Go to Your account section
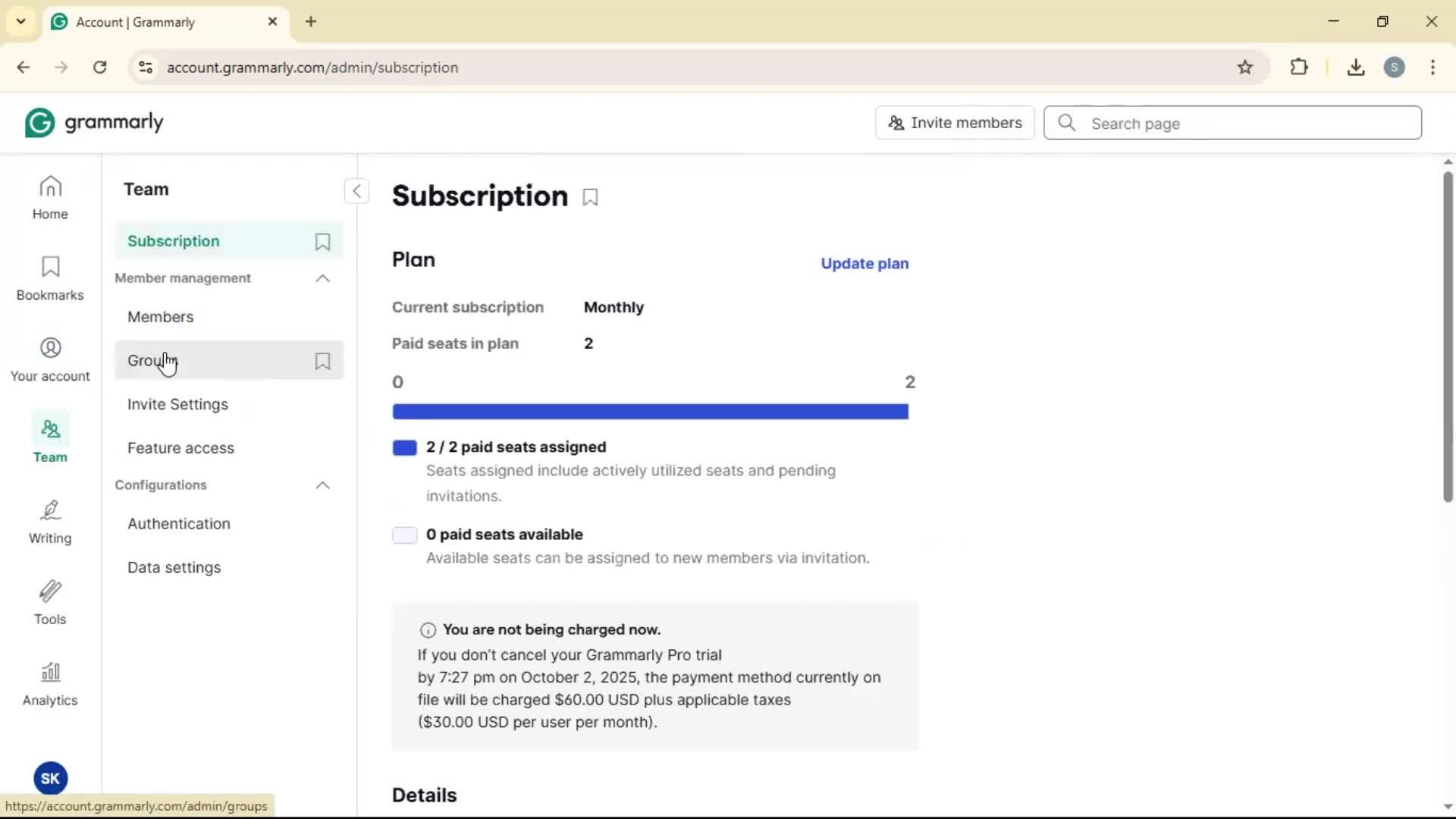Screen dimensions: 1456x819 pyautogui.click(x=50, y=359)
